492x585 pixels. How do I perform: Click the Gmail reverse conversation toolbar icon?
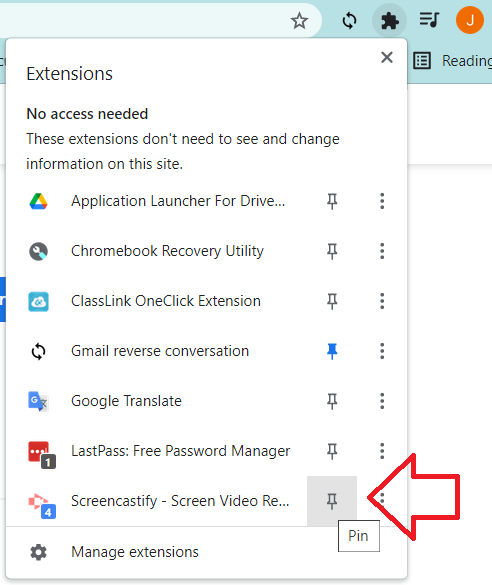(350, 21)
